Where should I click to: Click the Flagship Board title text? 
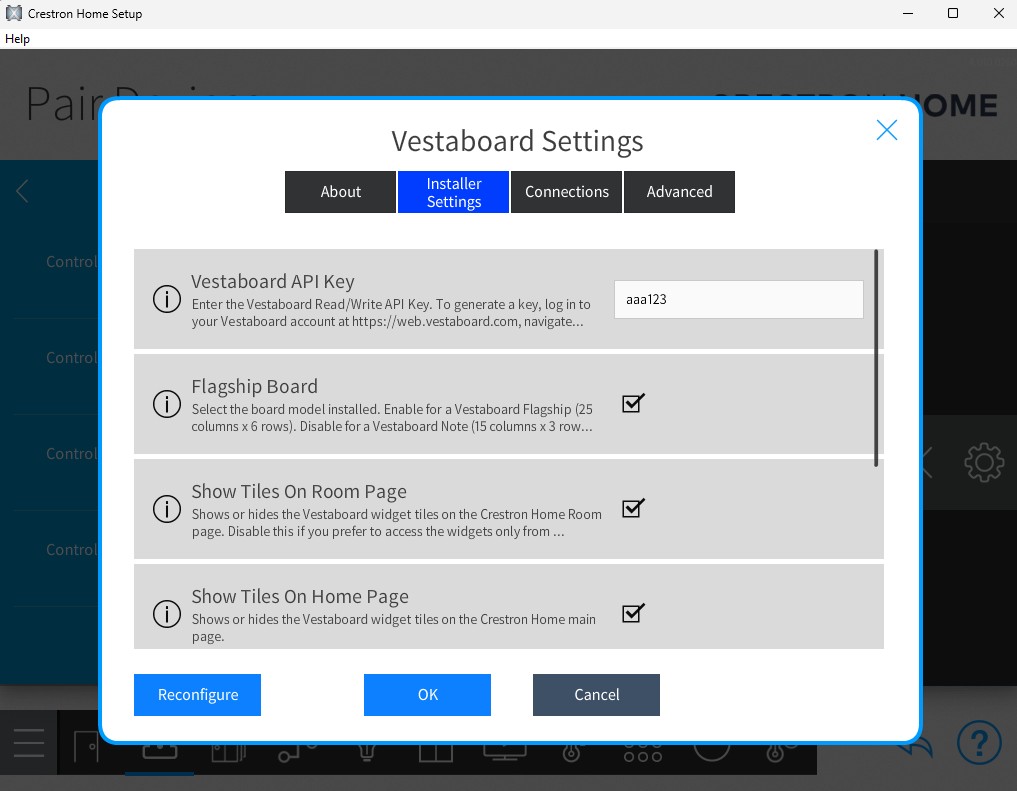(x=254, y=386)
